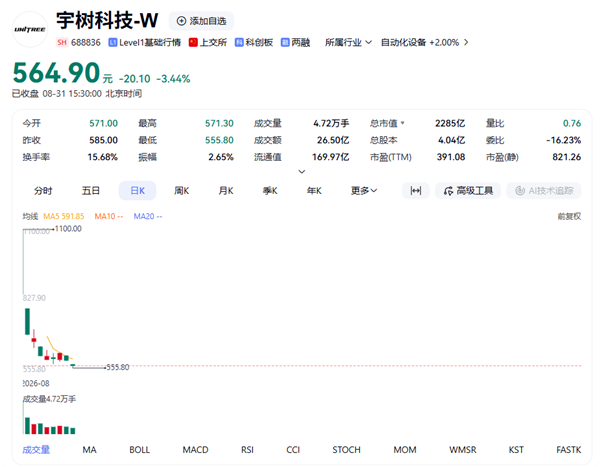Click the AI技术追踪 button
This screenshot has height=467, width=600.
tap(544, 191)
